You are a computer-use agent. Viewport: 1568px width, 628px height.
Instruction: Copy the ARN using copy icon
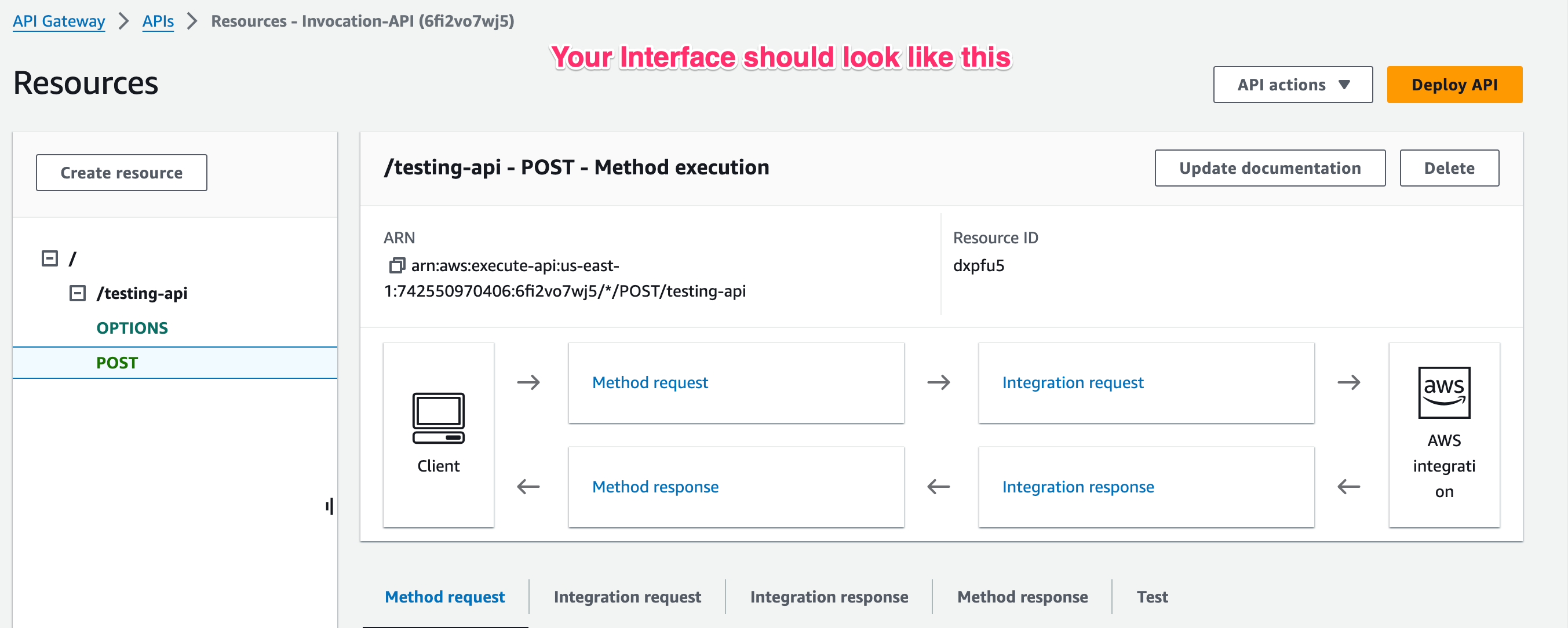point(397,265)
